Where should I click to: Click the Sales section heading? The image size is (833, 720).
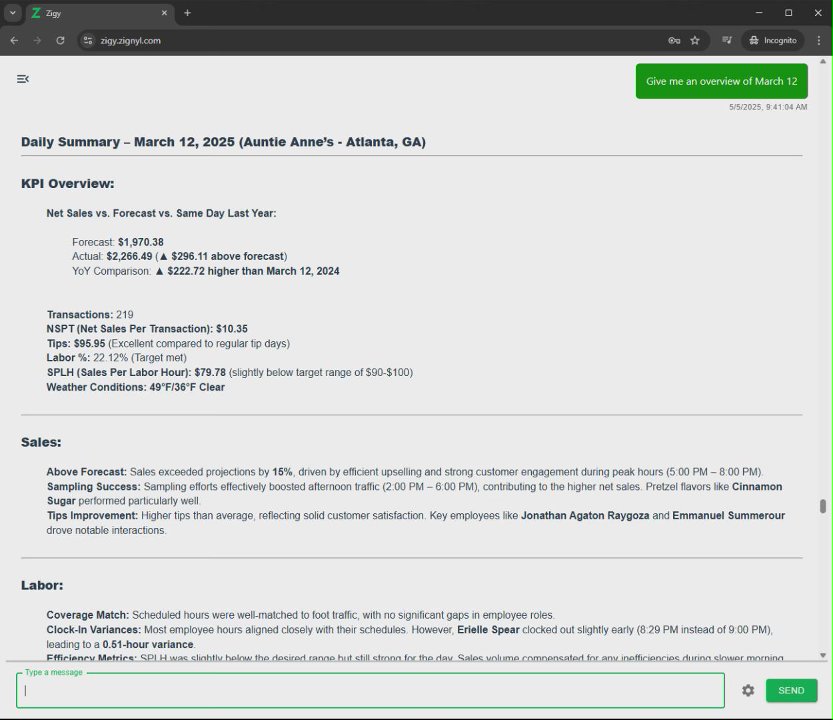41,442
